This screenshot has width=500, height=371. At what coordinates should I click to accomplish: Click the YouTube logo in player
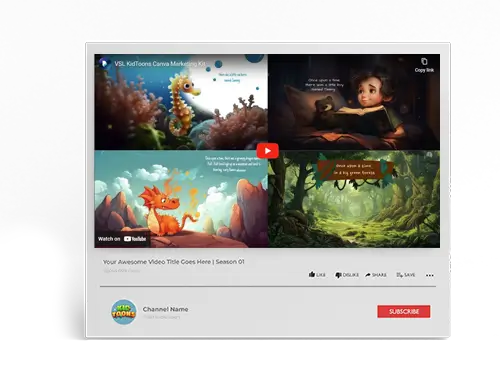(x=135, y=239)
